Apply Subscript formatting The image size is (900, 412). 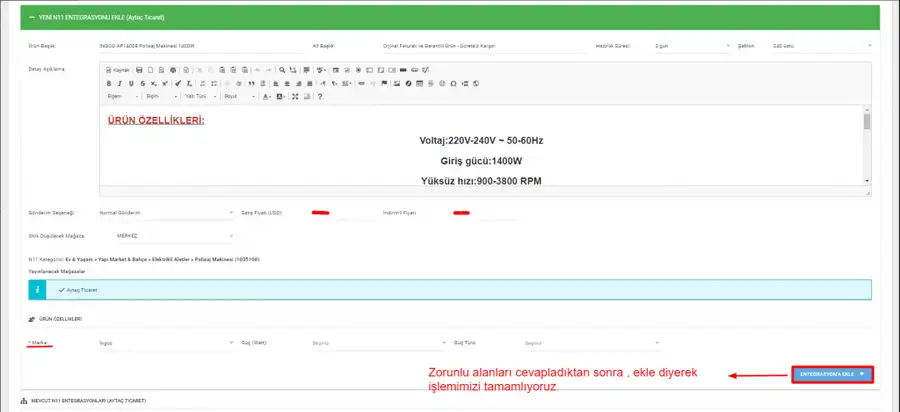154,84
